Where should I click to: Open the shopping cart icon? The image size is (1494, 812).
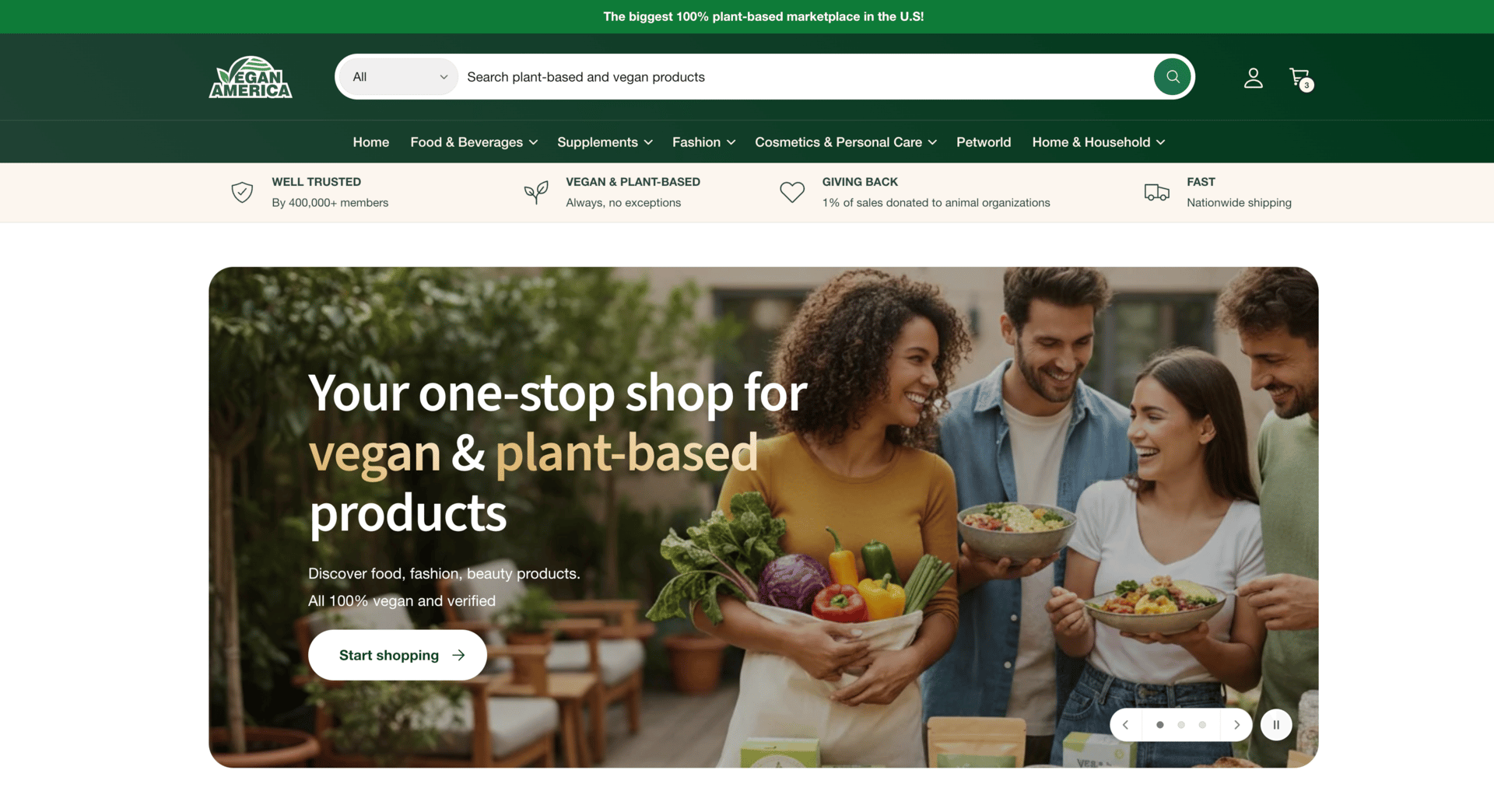coord(1300,78)
